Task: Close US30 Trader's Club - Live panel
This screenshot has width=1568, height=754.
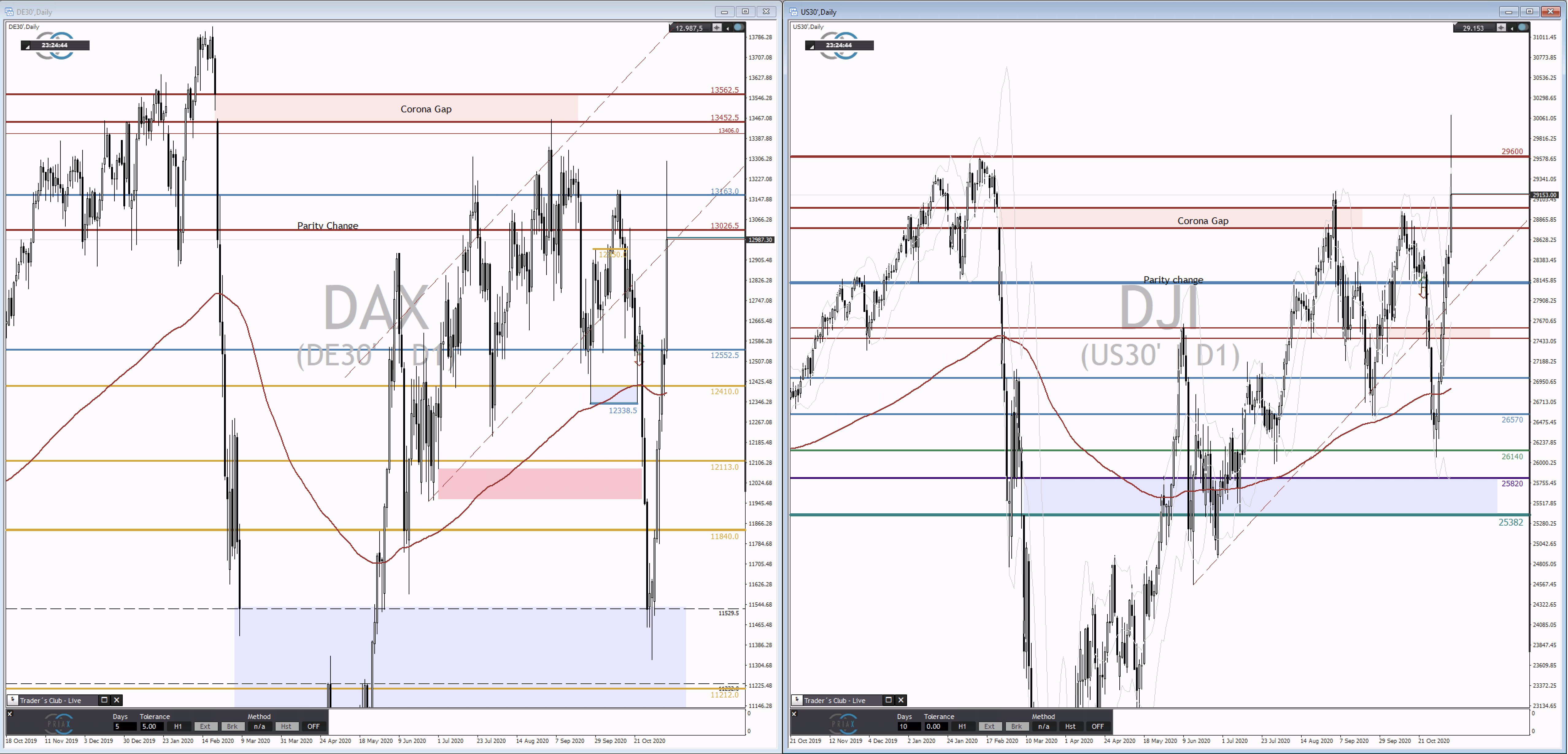Action: pyautogui.click(x=901, y=700)
